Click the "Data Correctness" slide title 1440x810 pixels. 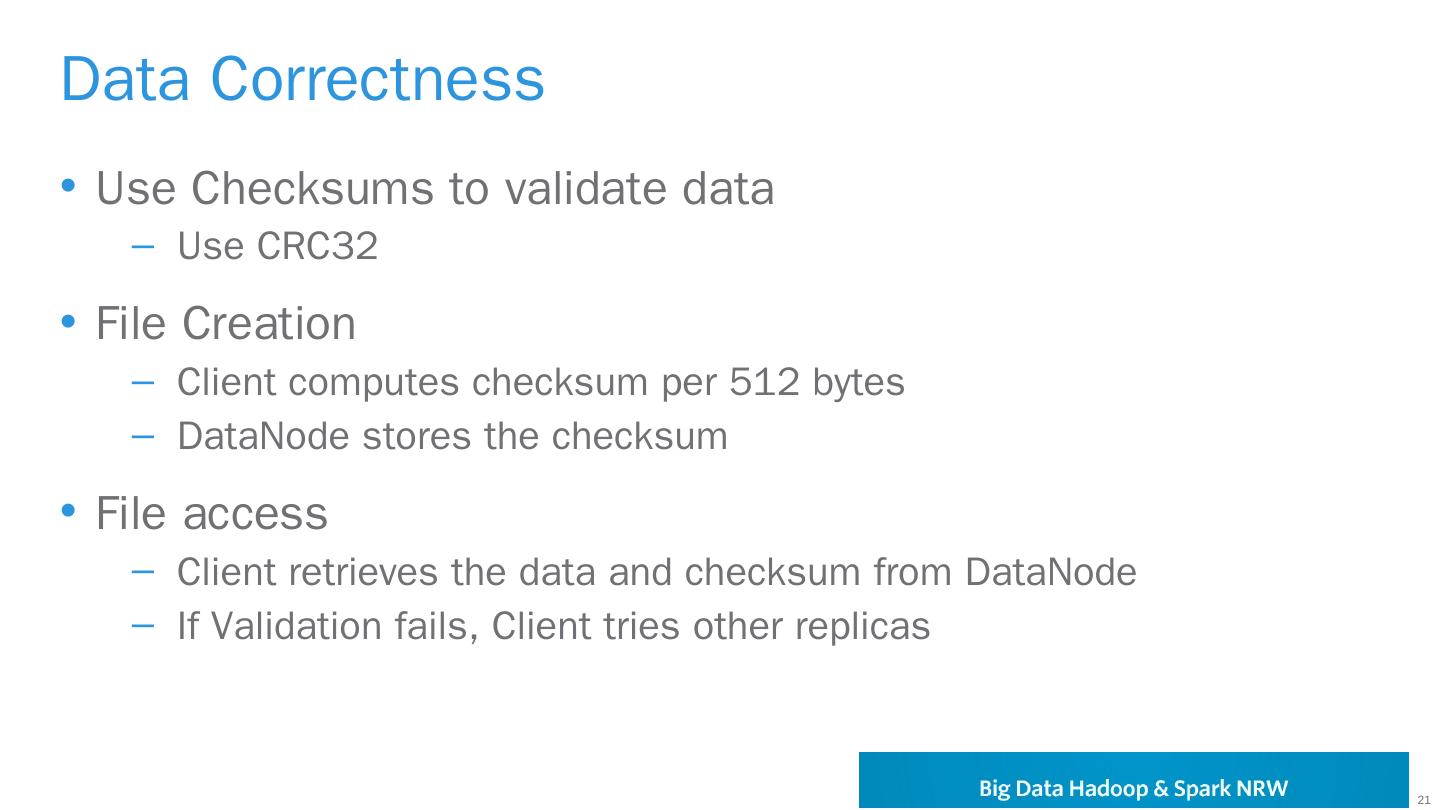coord(302,78)
